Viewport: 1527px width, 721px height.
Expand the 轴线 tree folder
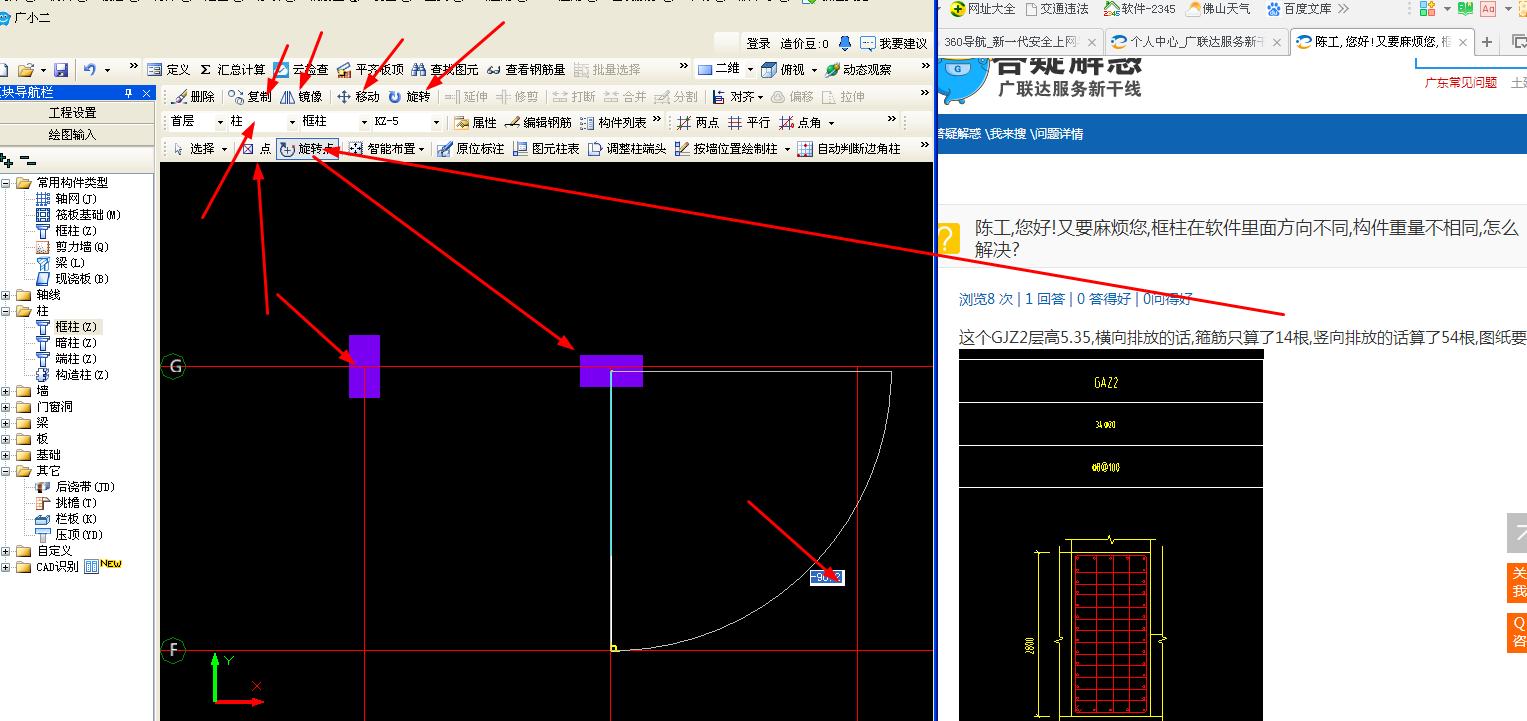point(7,295)
